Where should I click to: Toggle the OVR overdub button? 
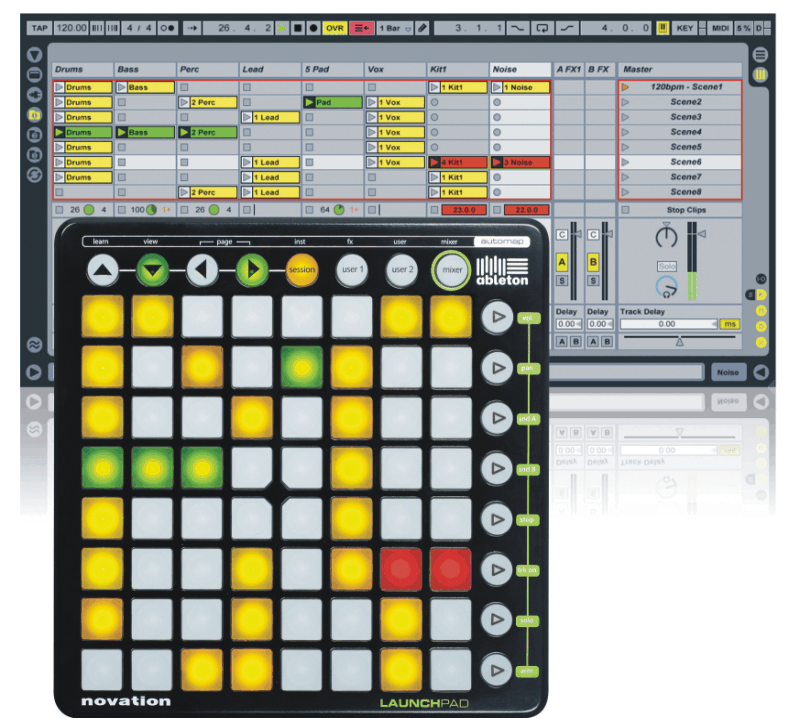click(x=334, y=28)
